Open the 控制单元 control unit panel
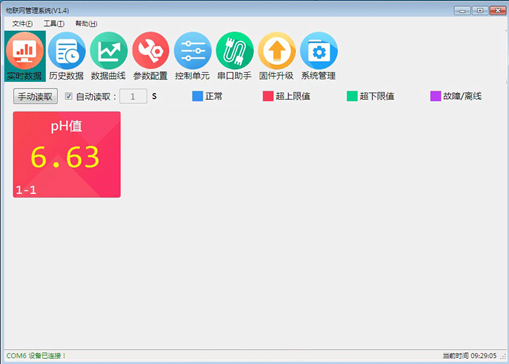 193,56
